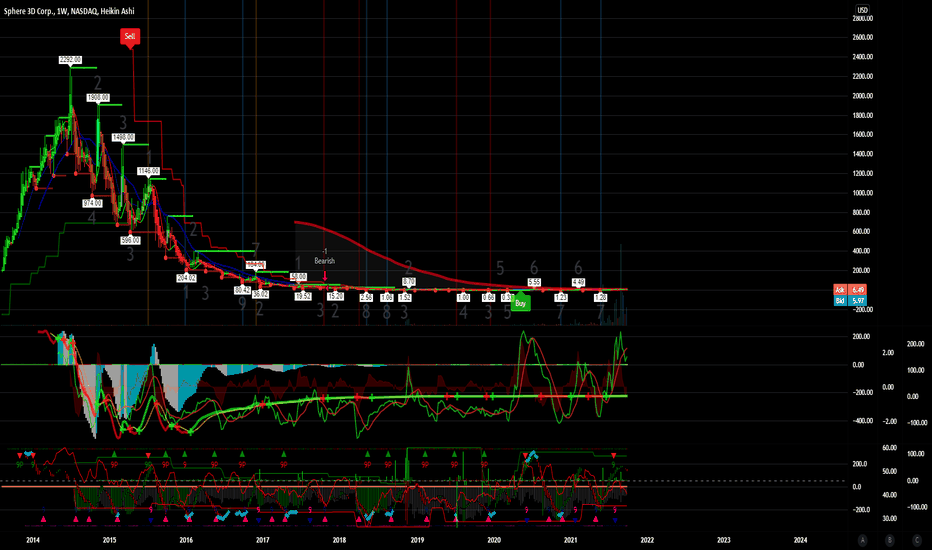Viewport: 932px width, 550px height.
Task: Click the Ask 6.49 price label
Action: [849, 290]
